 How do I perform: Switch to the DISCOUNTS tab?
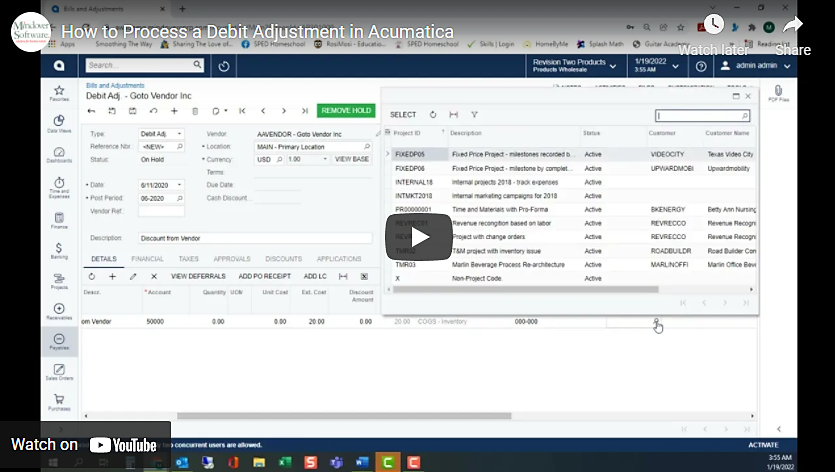point(283,259)
